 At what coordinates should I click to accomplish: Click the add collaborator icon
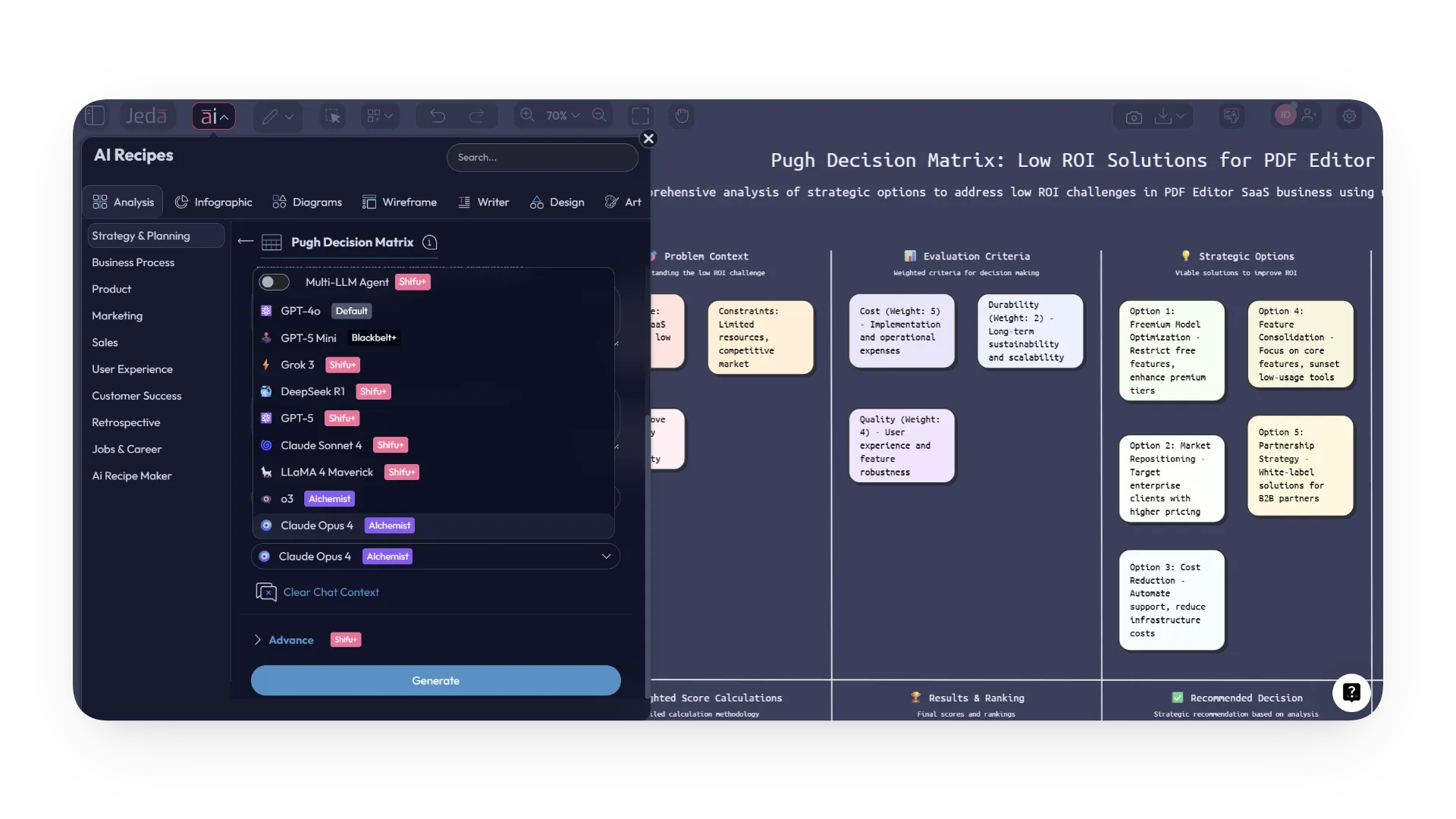(x=1308, y=115)
